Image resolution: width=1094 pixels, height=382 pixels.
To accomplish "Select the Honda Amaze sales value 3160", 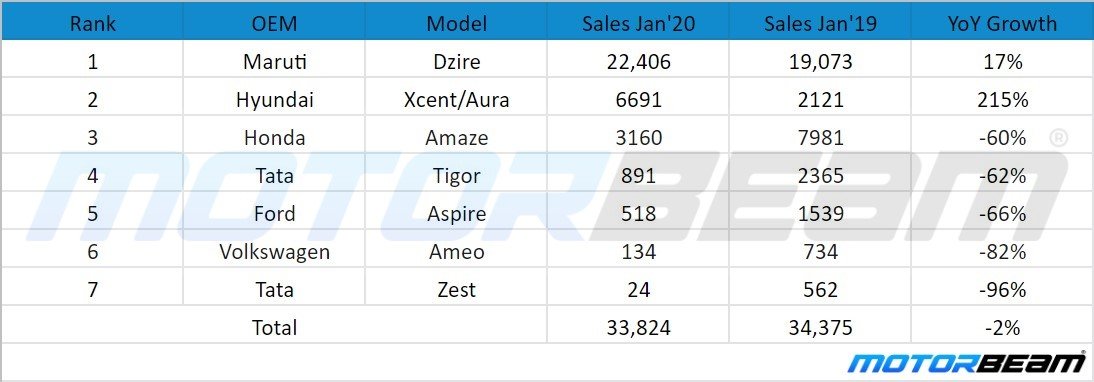I will point(638,138).
